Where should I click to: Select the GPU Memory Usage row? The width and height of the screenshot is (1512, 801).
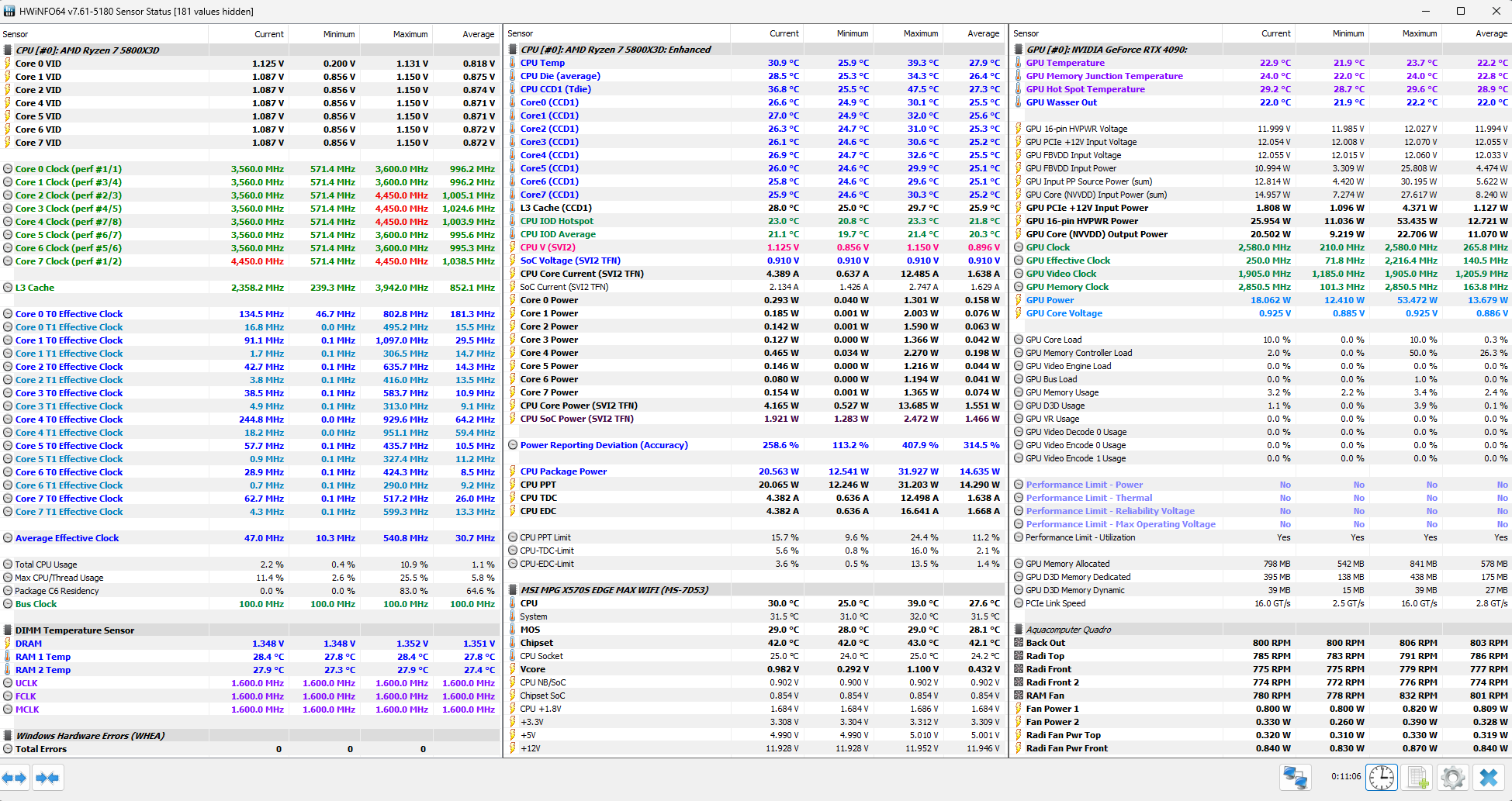coord(1261,392)
